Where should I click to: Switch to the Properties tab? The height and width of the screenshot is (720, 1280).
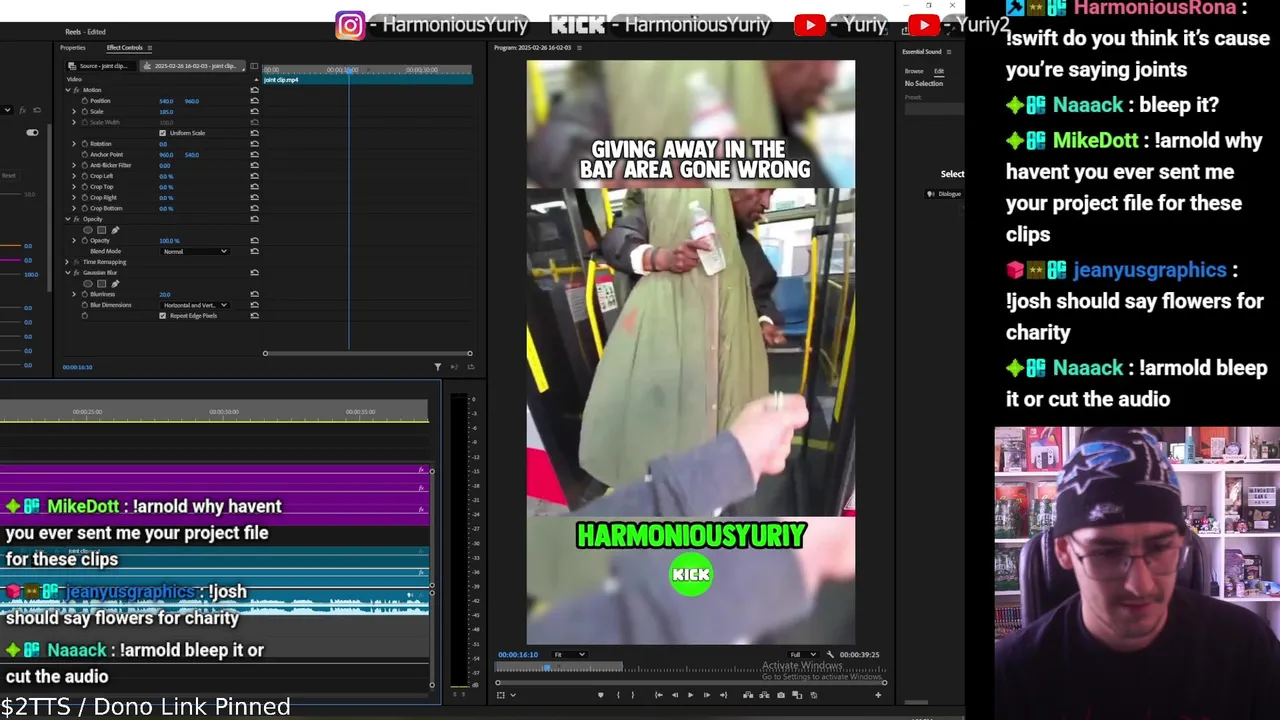click(73, 48)
